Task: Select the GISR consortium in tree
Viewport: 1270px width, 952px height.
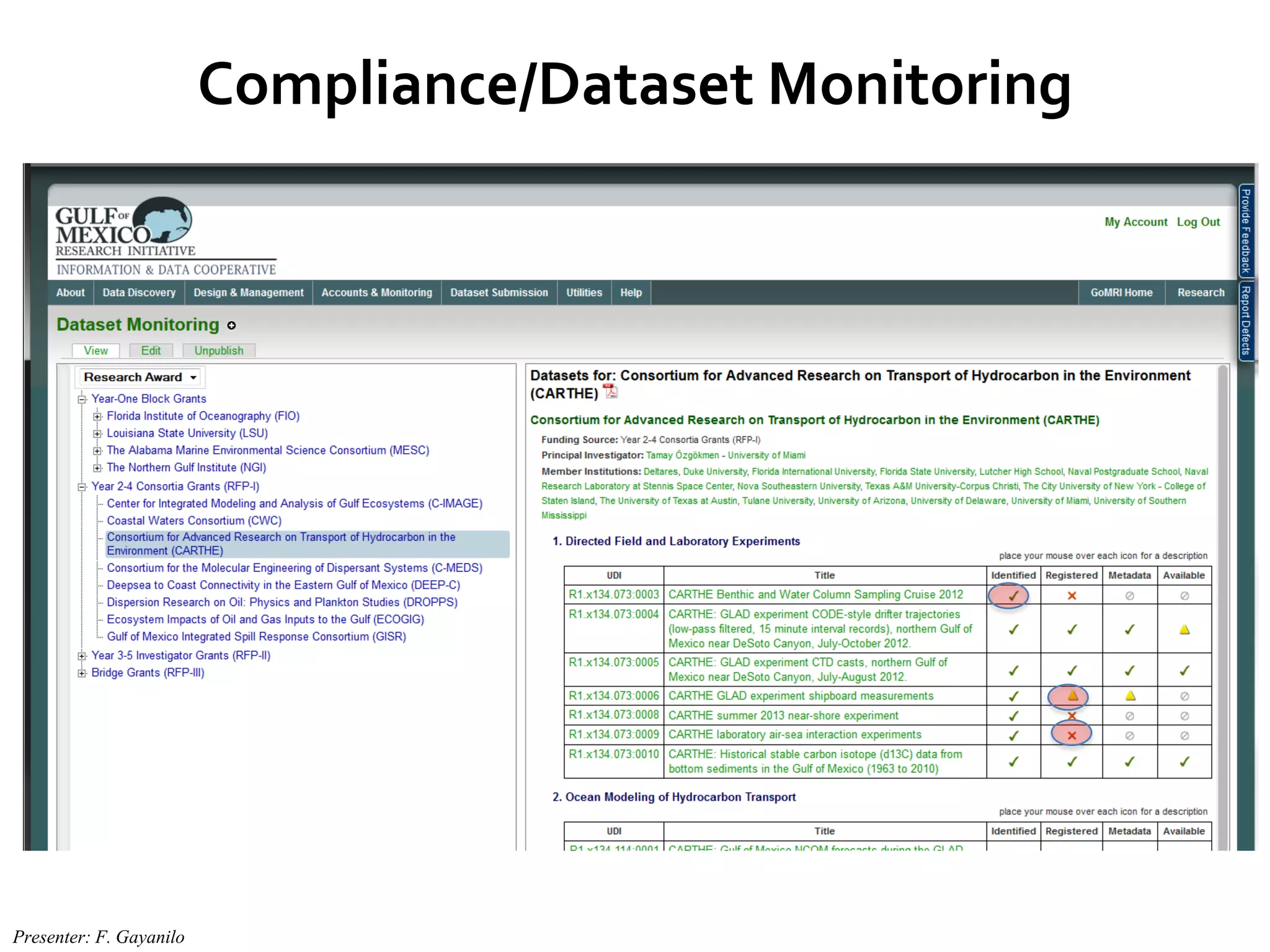Action: click(257, 637)
